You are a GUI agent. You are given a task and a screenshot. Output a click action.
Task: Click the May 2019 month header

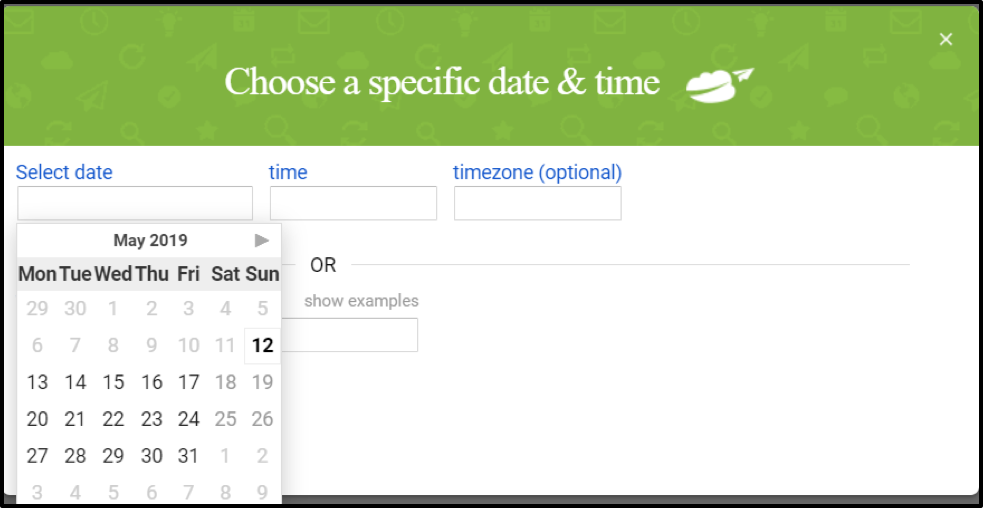pos(150,240)
